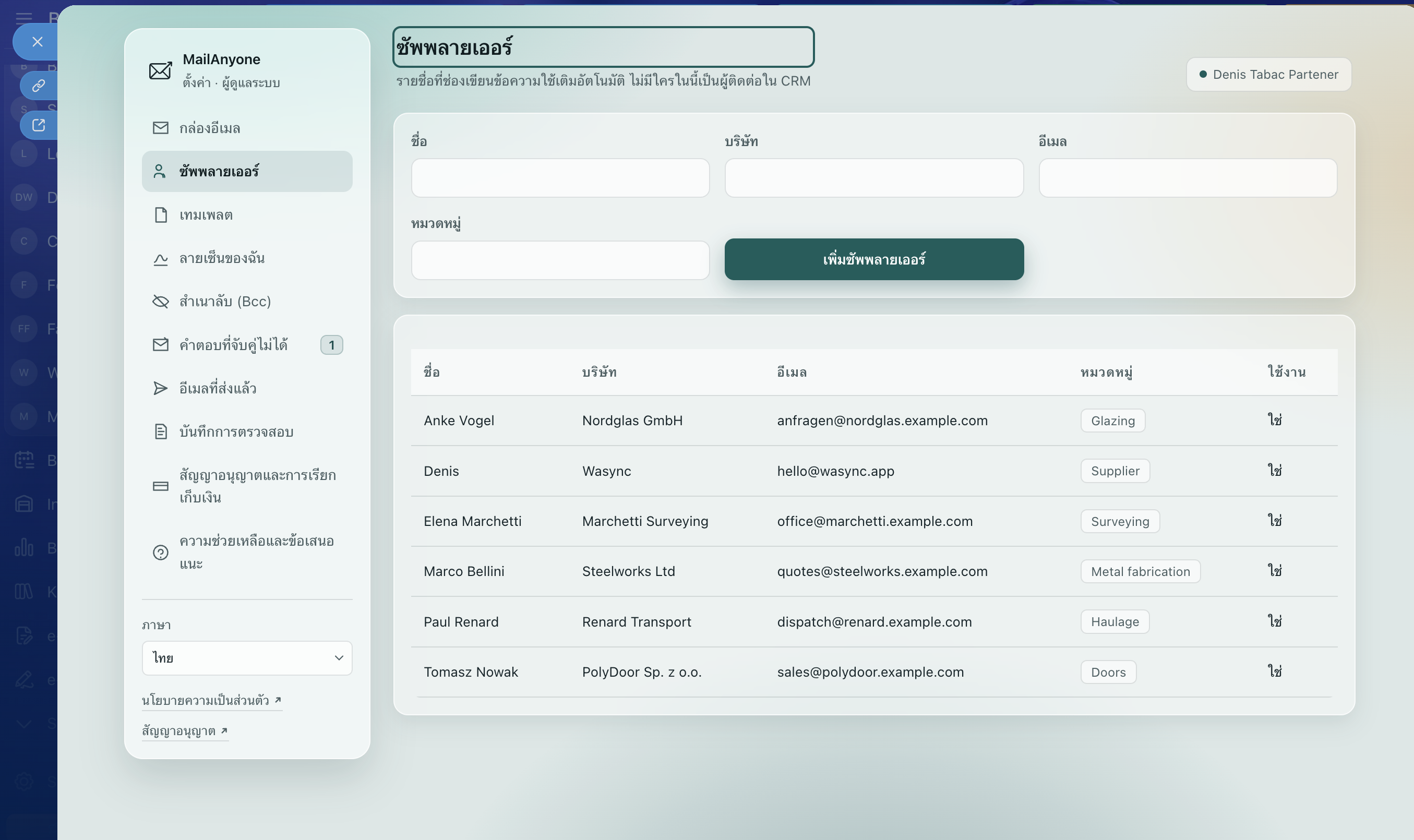Open คำตอบที่จับคู่ไม่ได้ menu item

click(247, 345)
